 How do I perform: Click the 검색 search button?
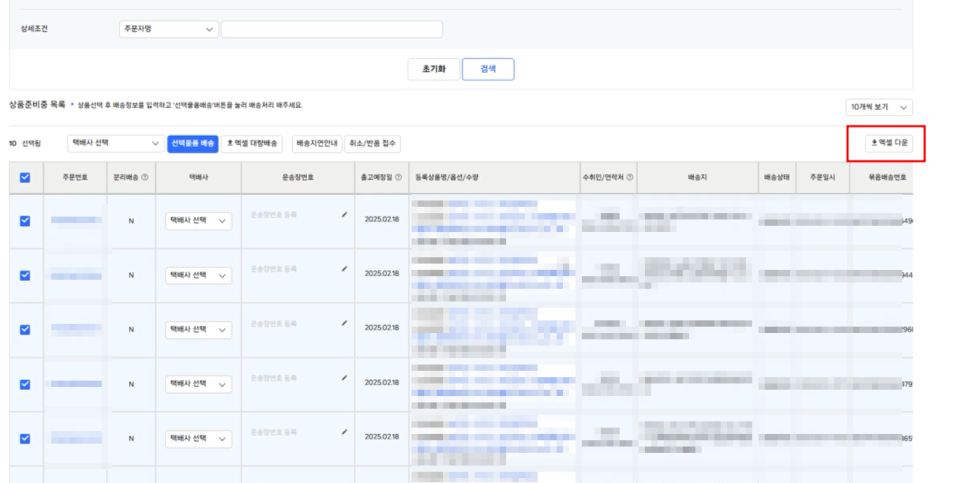[x=488, y=69]
